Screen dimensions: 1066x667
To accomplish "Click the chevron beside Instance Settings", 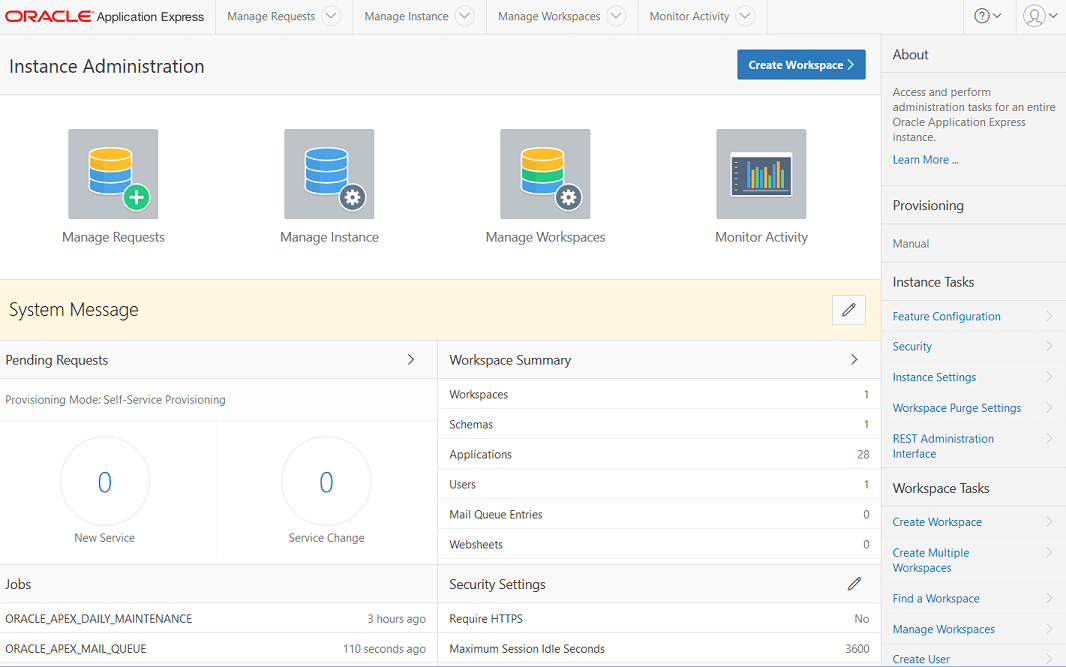I will (x=1049, y=377).
